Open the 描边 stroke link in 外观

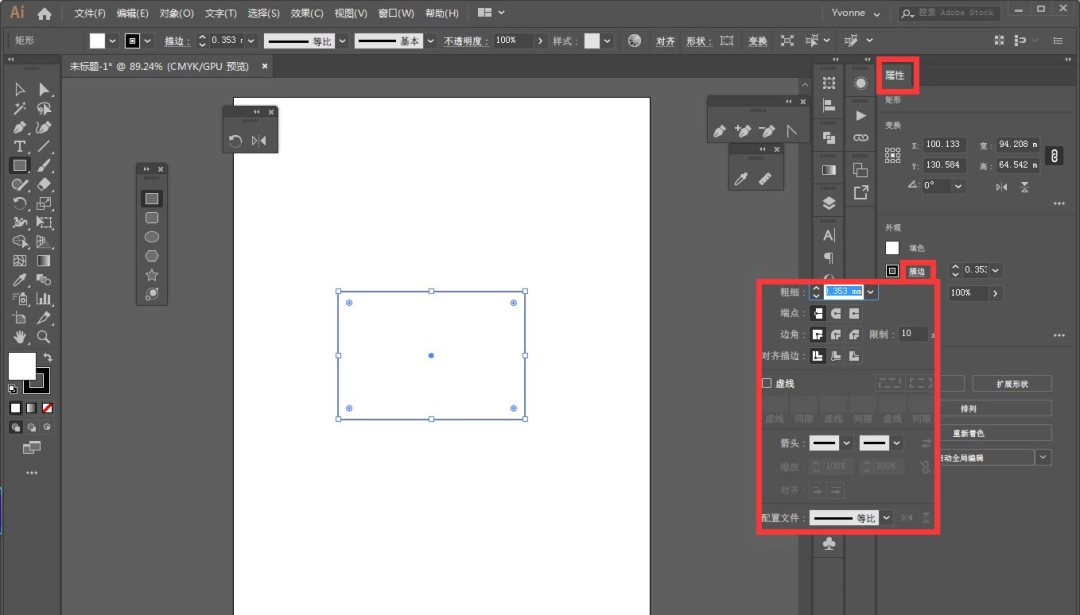(917, 272)
